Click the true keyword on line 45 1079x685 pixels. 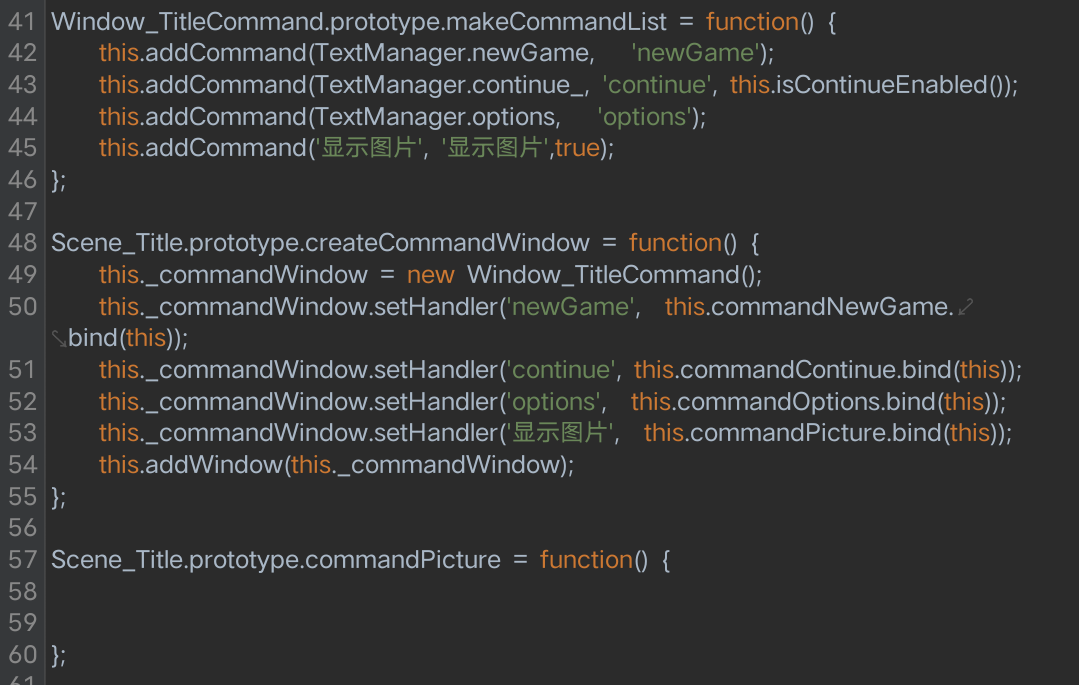[577, 149]
